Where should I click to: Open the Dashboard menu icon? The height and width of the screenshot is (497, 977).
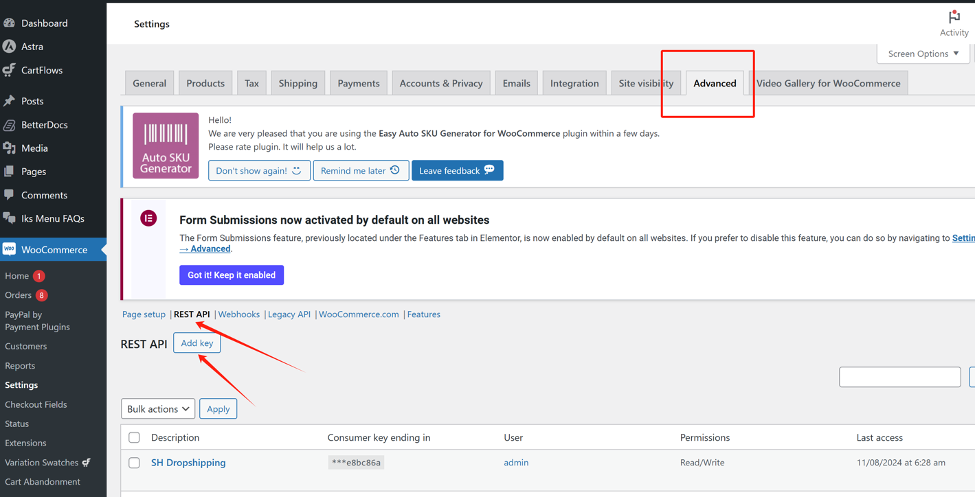9,23
